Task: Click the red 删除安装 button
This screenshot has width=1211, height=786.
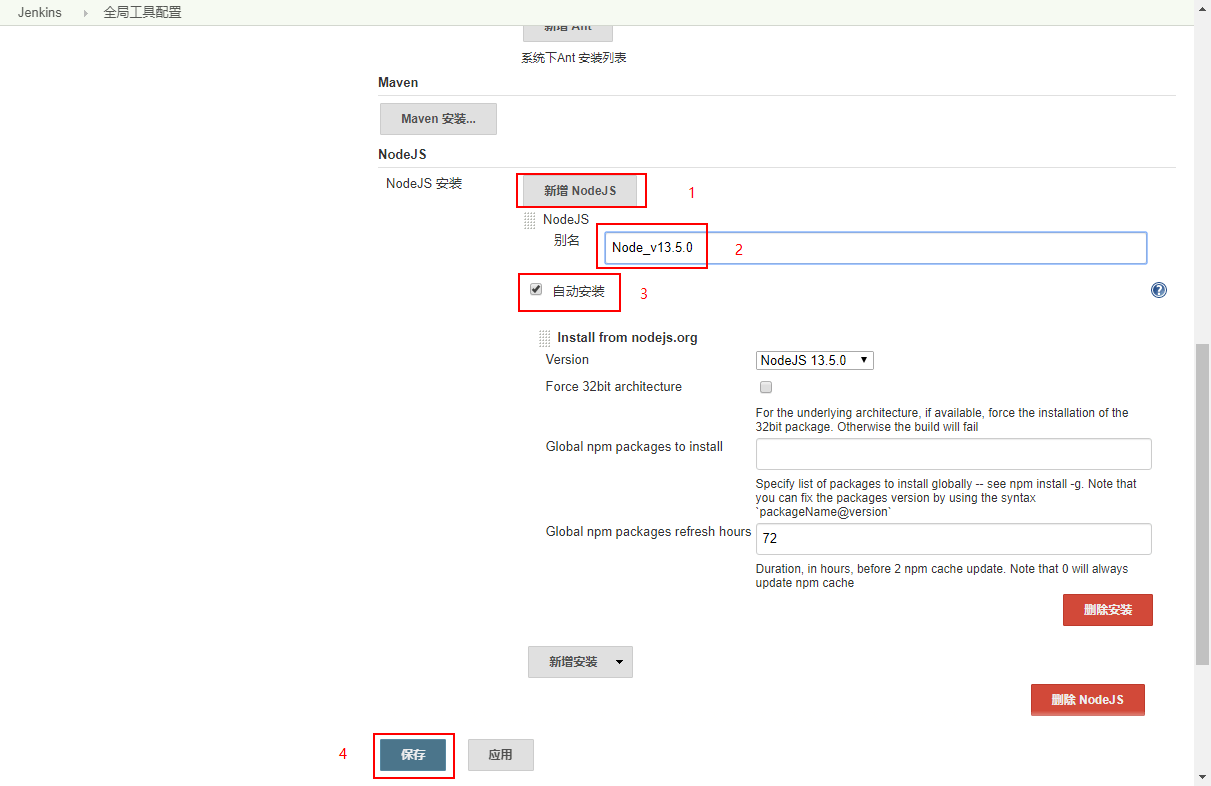Action: coord(1108,610)
